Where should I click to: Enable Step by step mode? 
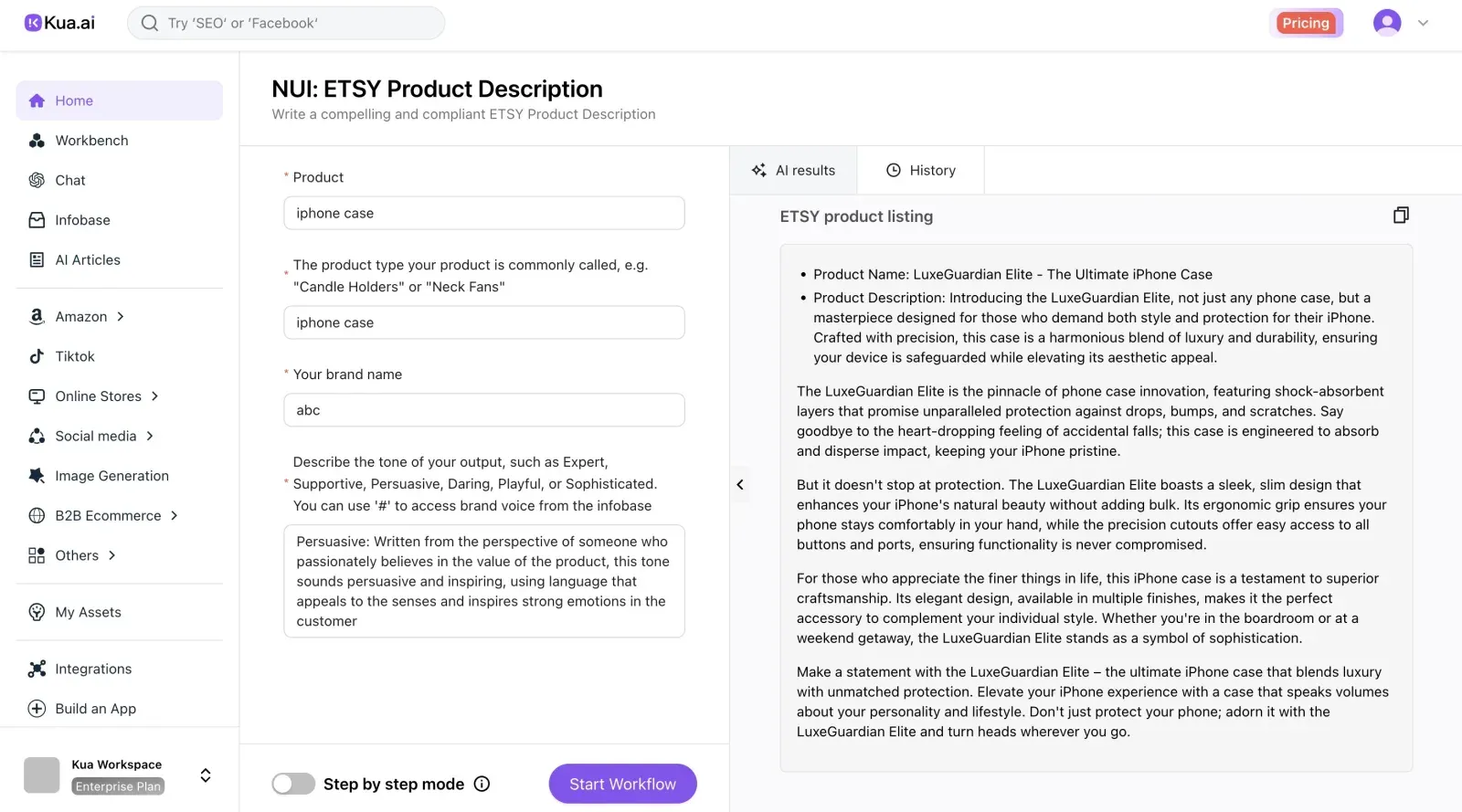pyautogui.click(x=292, y=784)
